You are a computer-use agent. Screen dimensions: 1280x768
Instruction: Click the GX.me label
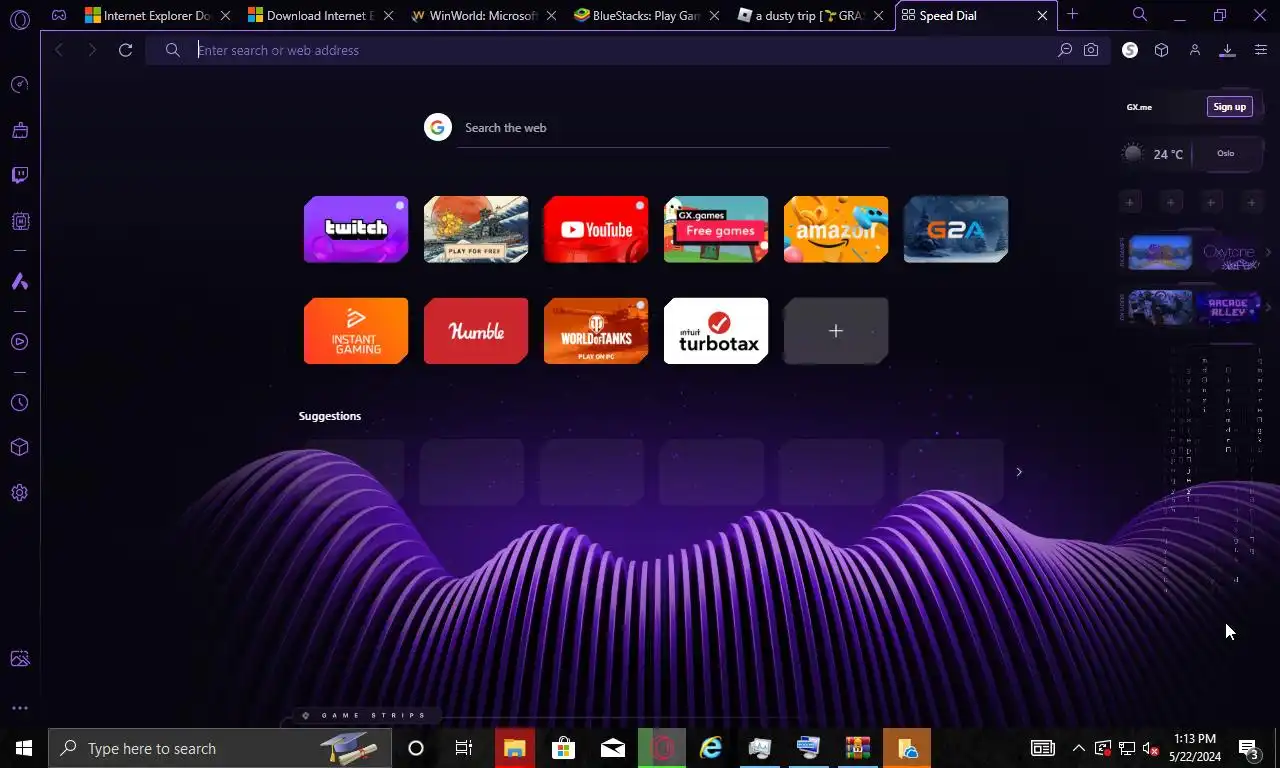pyautogui.click(x=1139, y=107)
